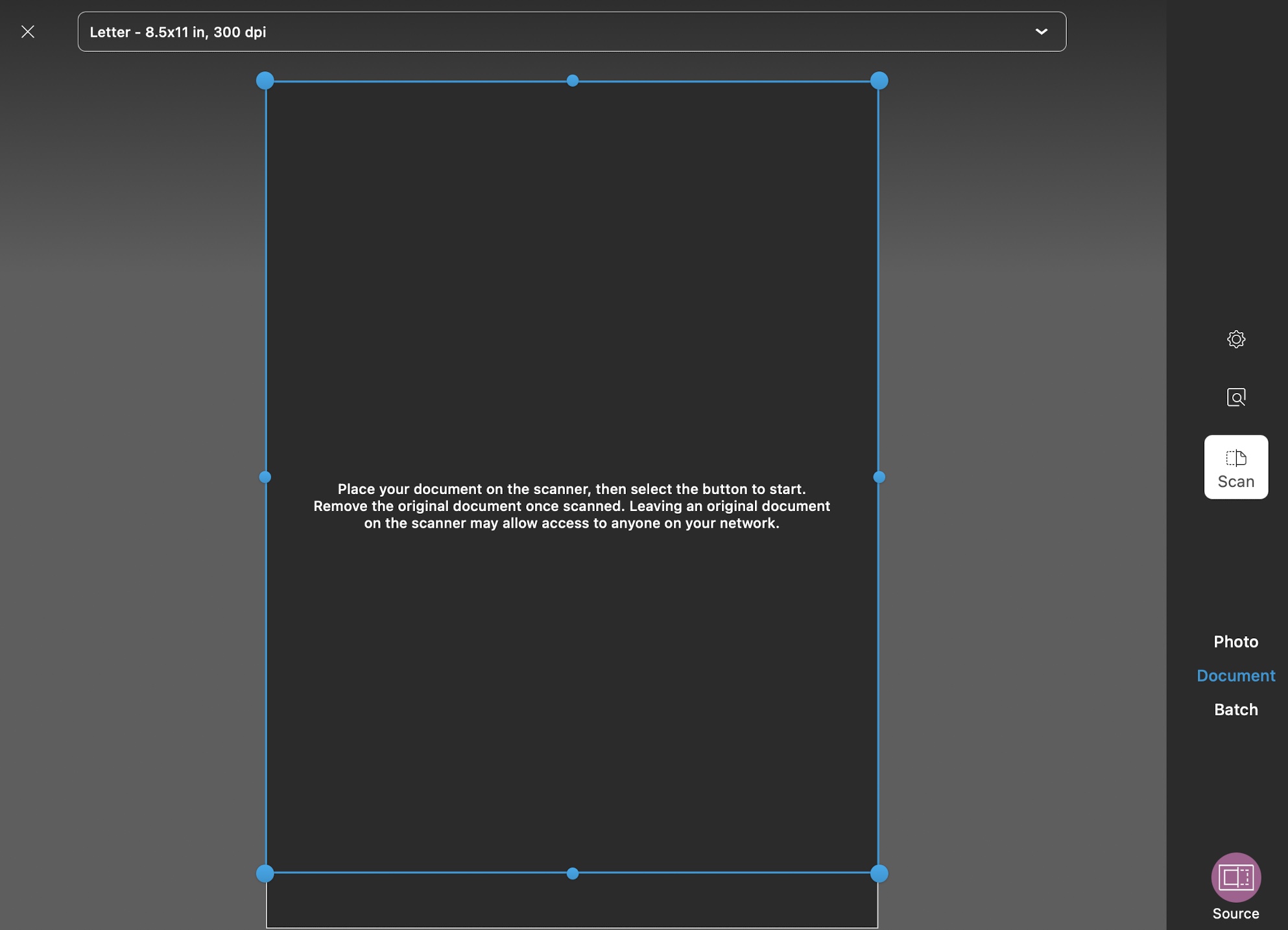Screen dimensions: 1288x930
Task: Click the top edge middle crop handle
Action: pos(572,80)
